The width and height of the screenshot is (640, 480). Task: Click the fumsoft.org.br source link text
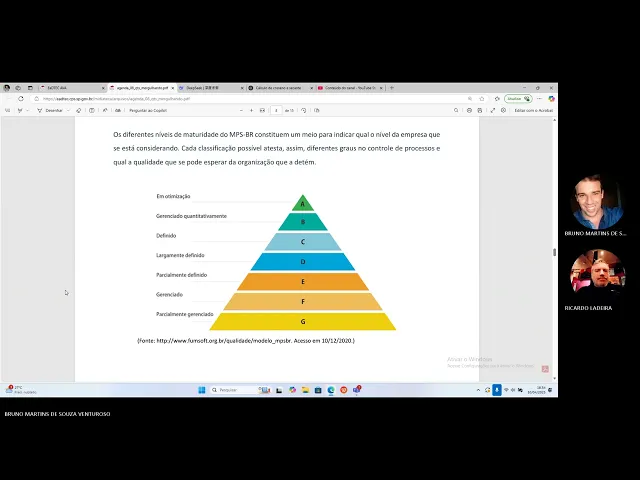coord(224,340)
